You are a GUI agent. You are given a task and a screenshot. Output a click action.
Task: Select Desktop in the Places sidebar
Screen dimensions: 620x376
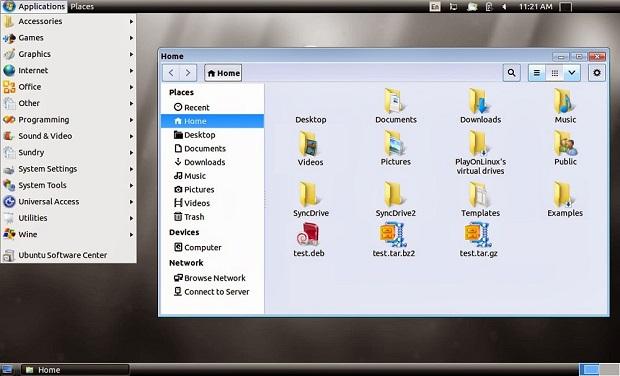tap(212, 135)
